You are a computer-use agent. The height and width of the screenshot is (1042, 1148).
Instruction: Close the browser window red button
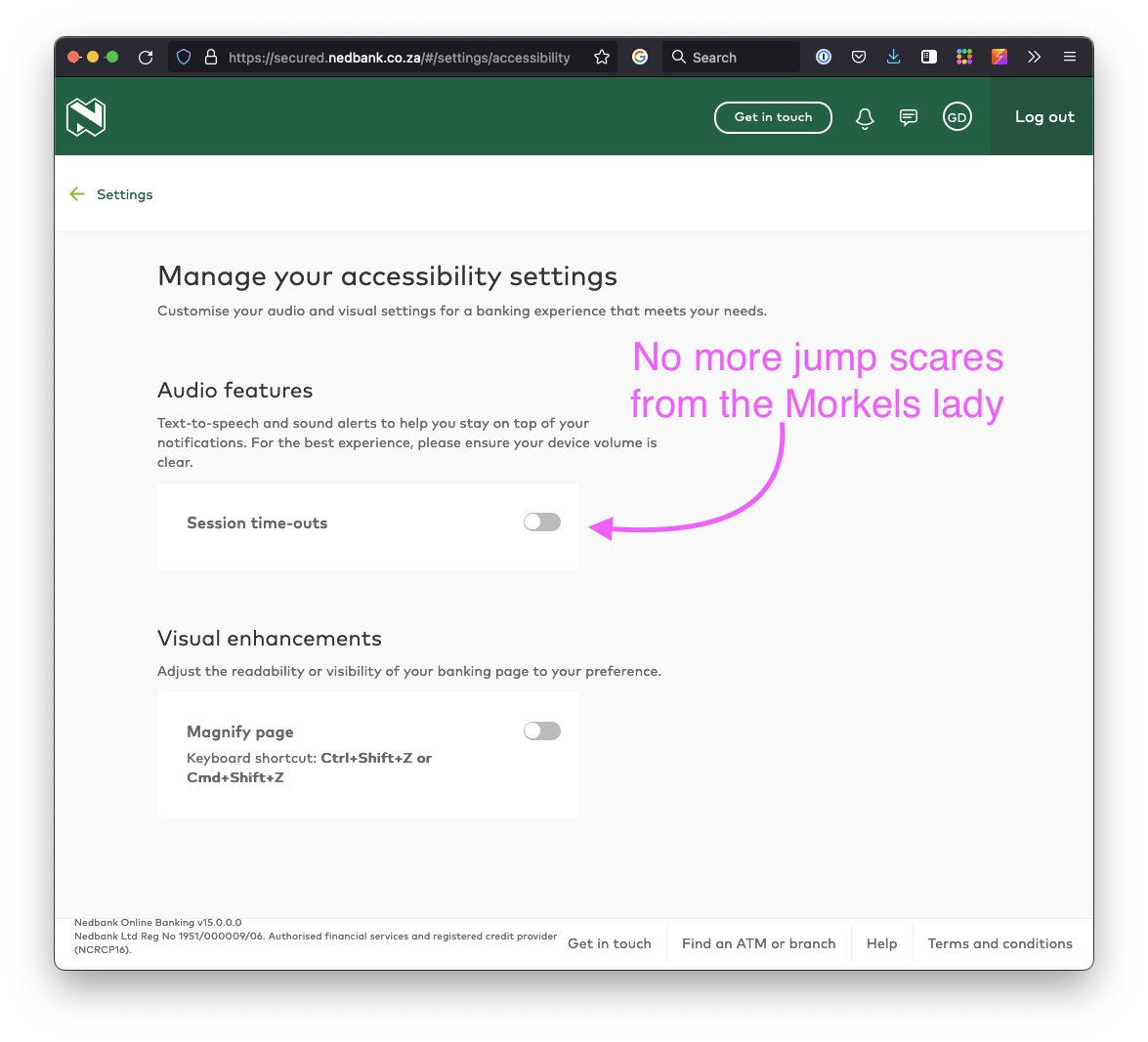click(73, 57)
